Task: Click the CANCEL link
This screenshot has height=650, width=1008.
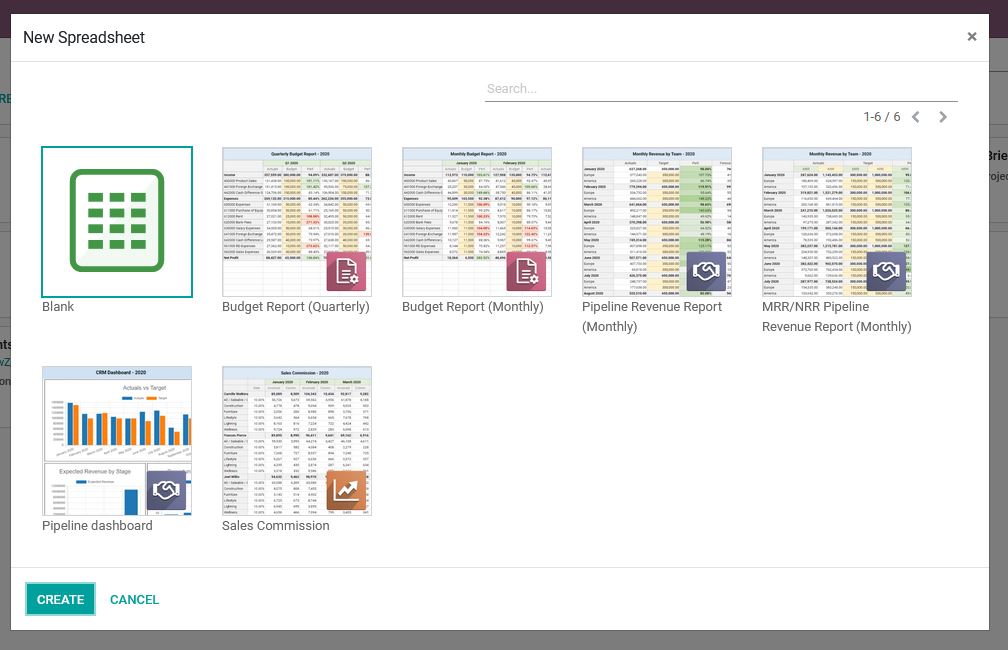Action: pyautogui.click(x=134, y=599)
